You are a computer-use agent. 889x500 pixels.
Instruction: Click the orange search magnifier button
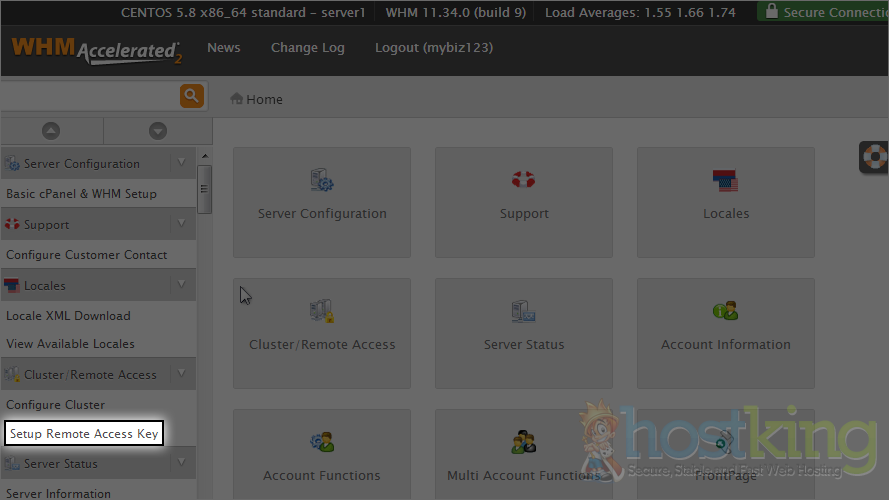click(x=191, y=96)
